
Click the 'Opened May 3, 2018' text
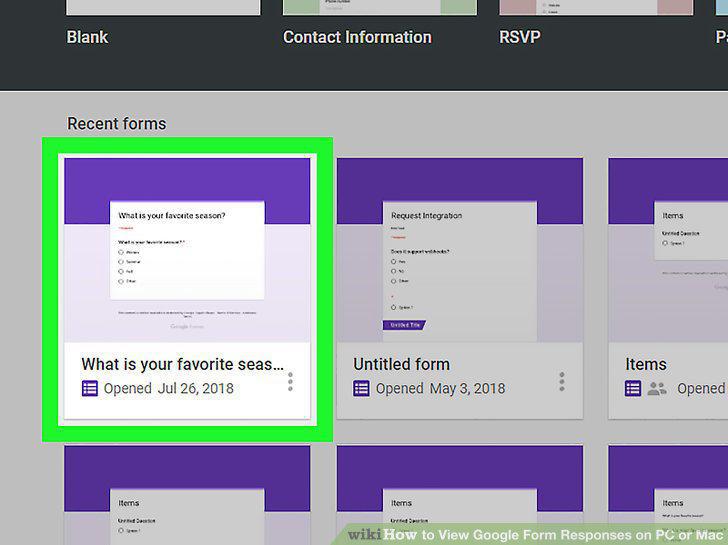coord(440,389)
